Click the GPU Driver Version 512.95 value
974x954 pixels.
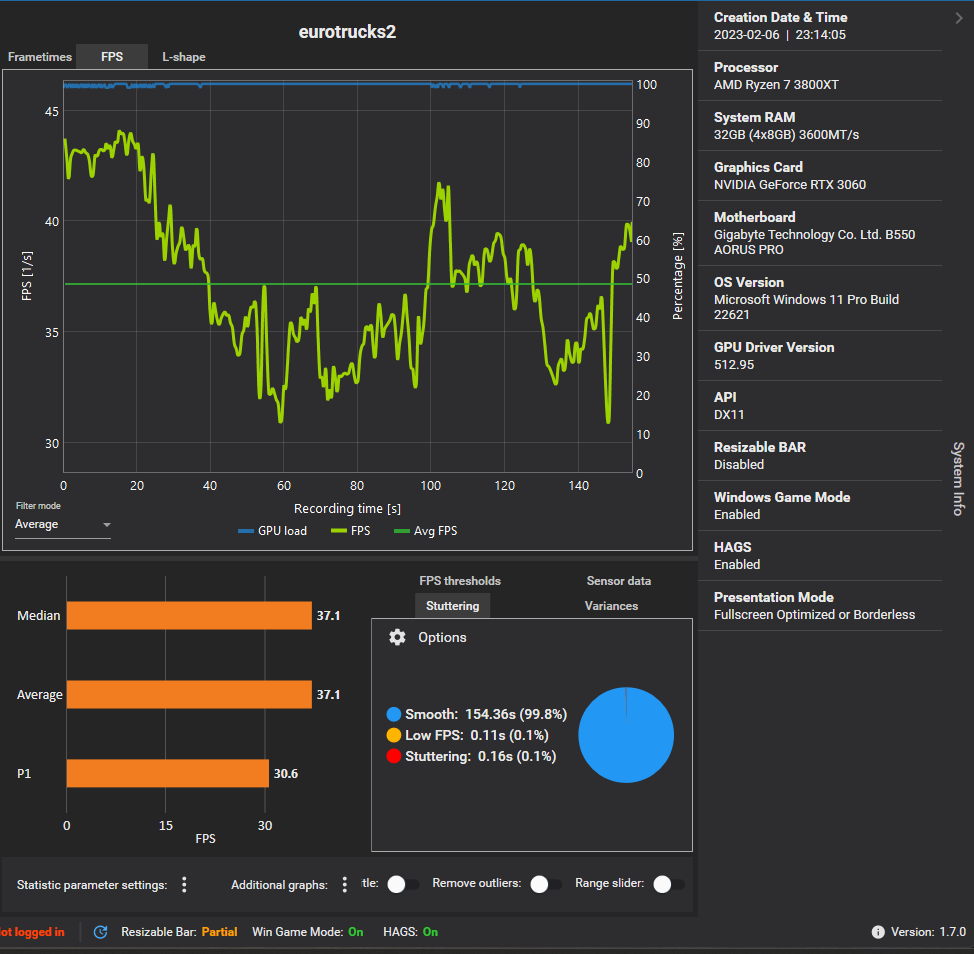click(x=734, y=365)
